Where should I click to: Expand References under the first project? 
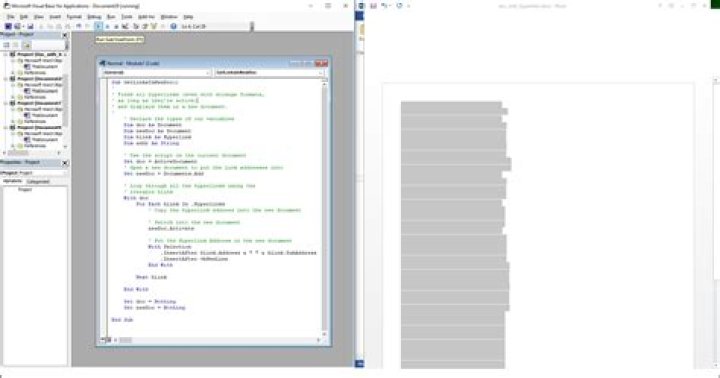pyautogui.click(x=13, y=73)
